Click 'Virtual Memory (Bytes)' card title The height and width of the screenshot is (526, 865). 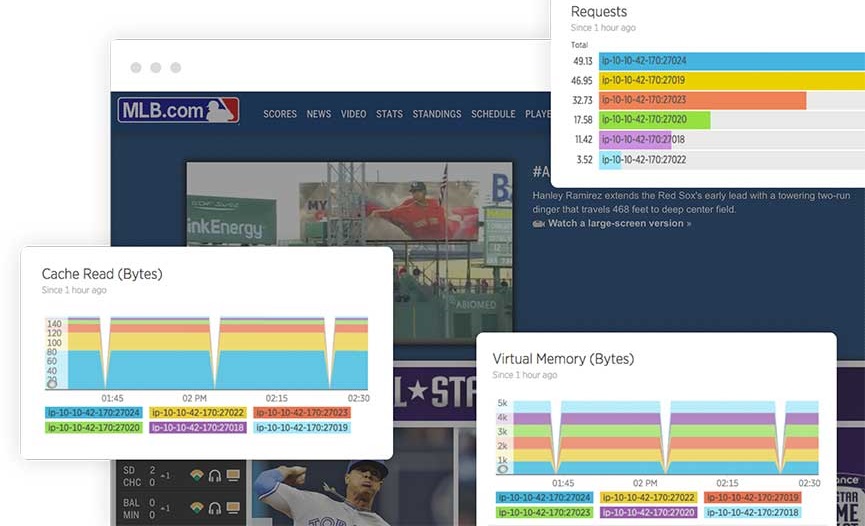(x=563, y=359)
